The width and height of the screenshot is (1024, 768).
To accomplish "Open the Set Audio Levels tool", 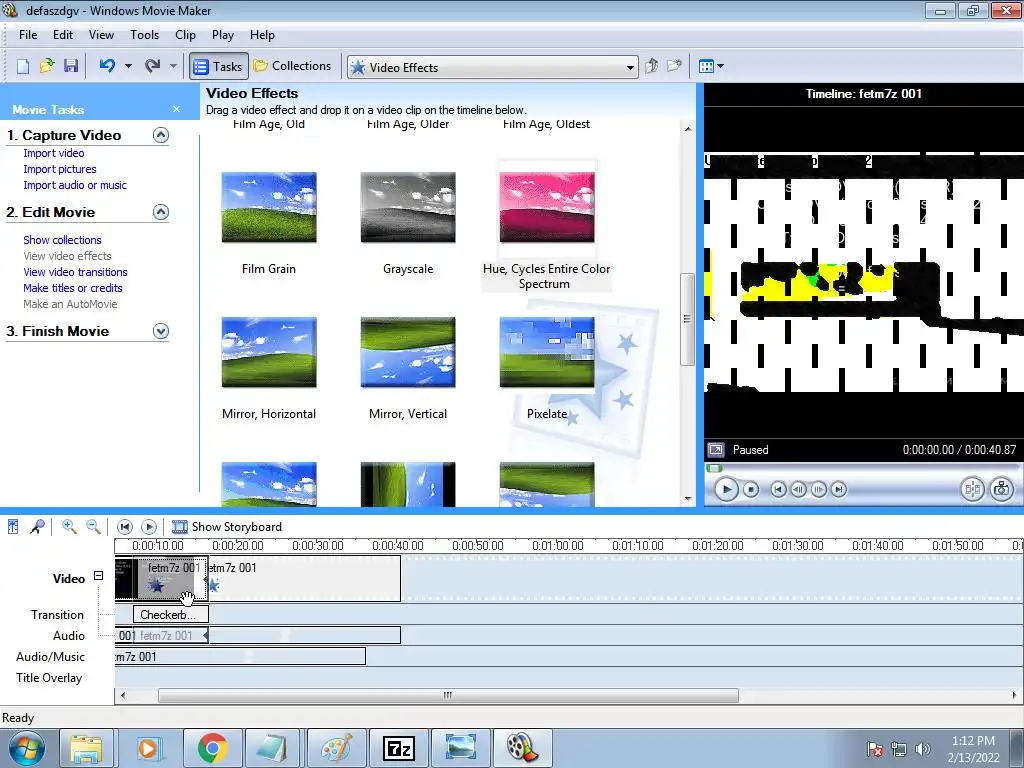I will 13,526.
